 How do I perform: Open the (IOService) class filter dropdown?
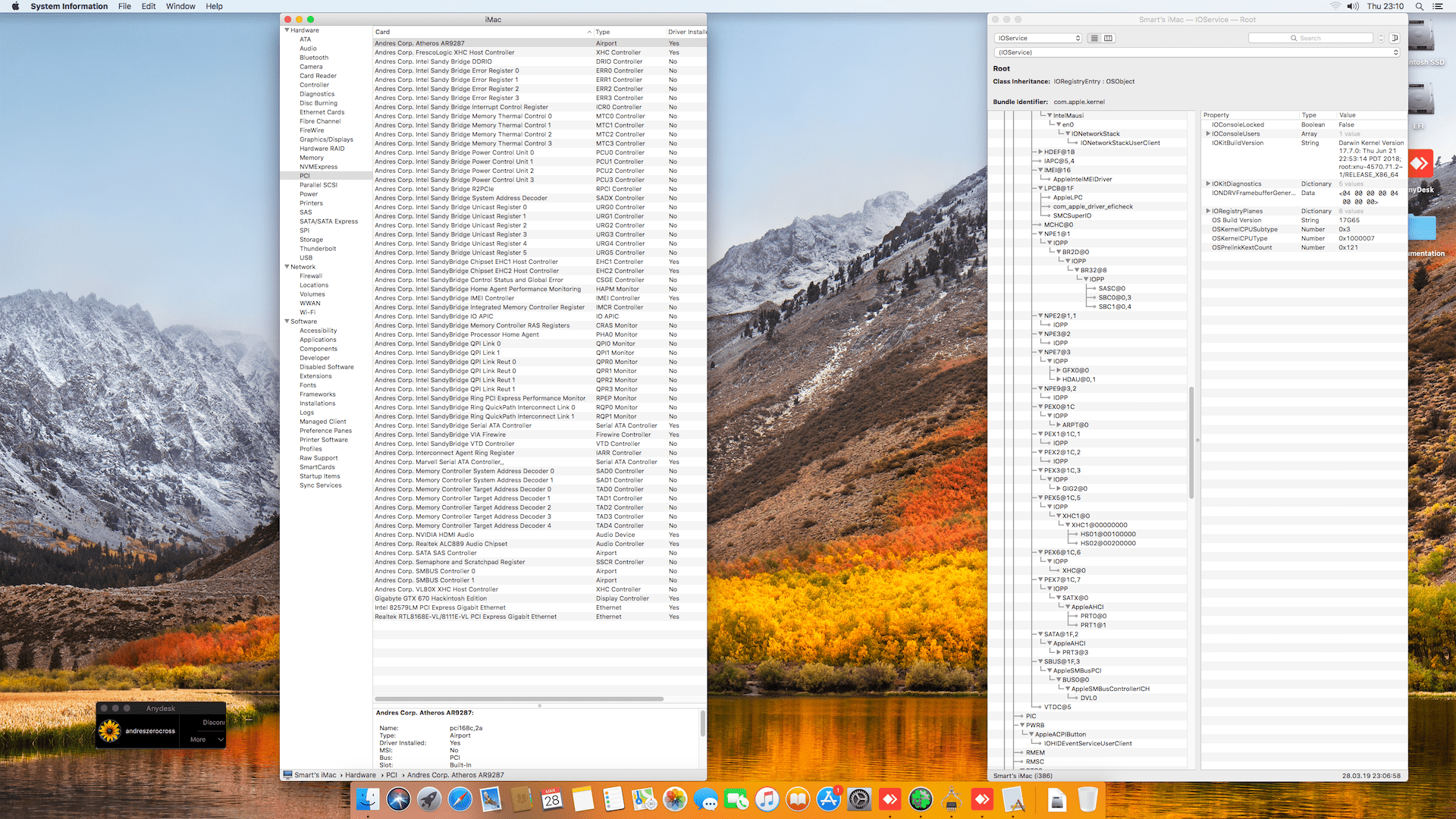click(x=1197, y=52)
